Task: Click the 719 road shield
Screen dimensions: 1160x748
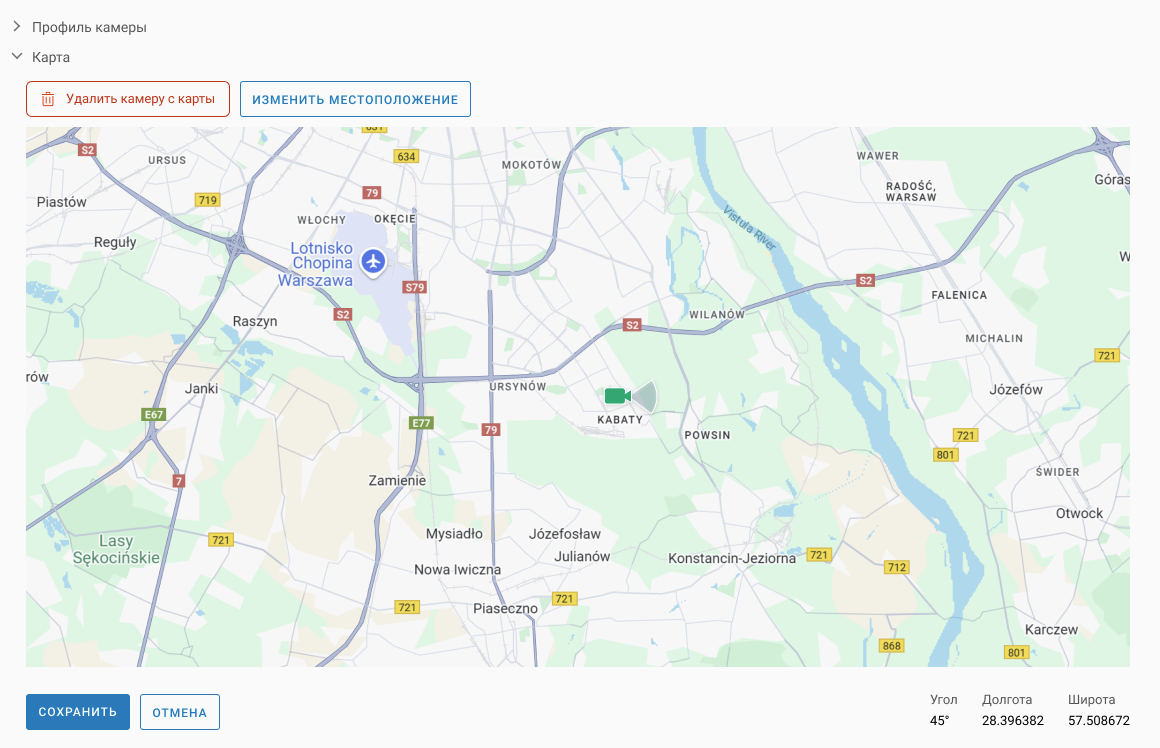Action: (x=207, y=200)
